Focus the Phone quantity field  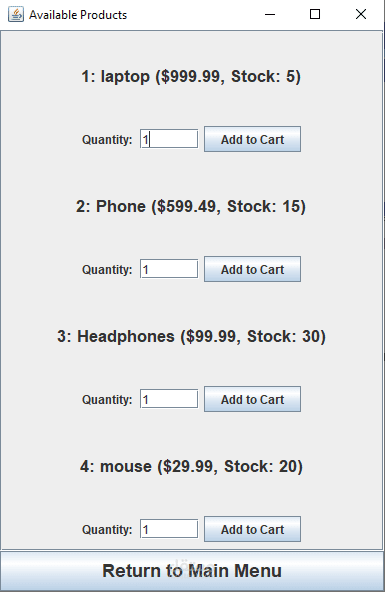(169, 269)
